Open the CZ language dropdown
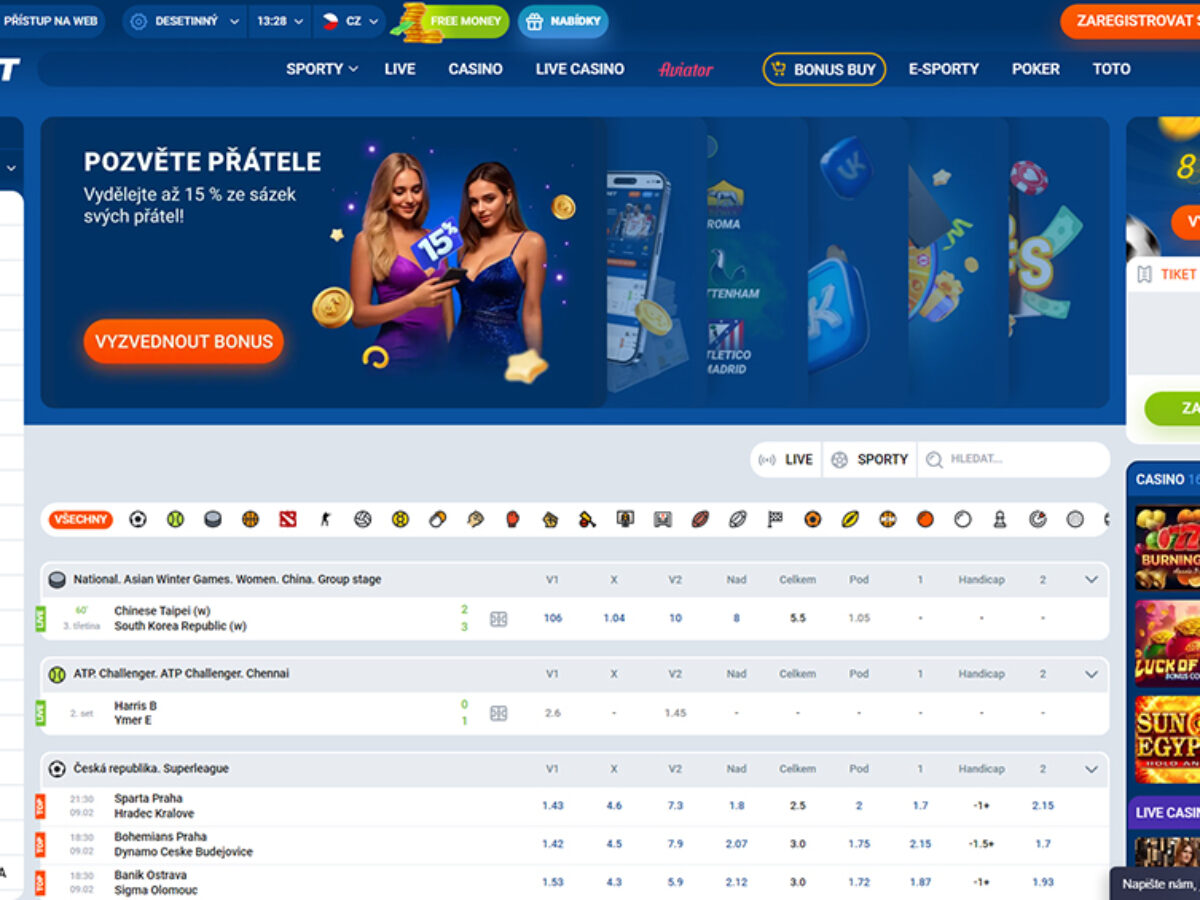Image resolution: width=1200 pixels, height=900 pixels. tap(358, 21)
